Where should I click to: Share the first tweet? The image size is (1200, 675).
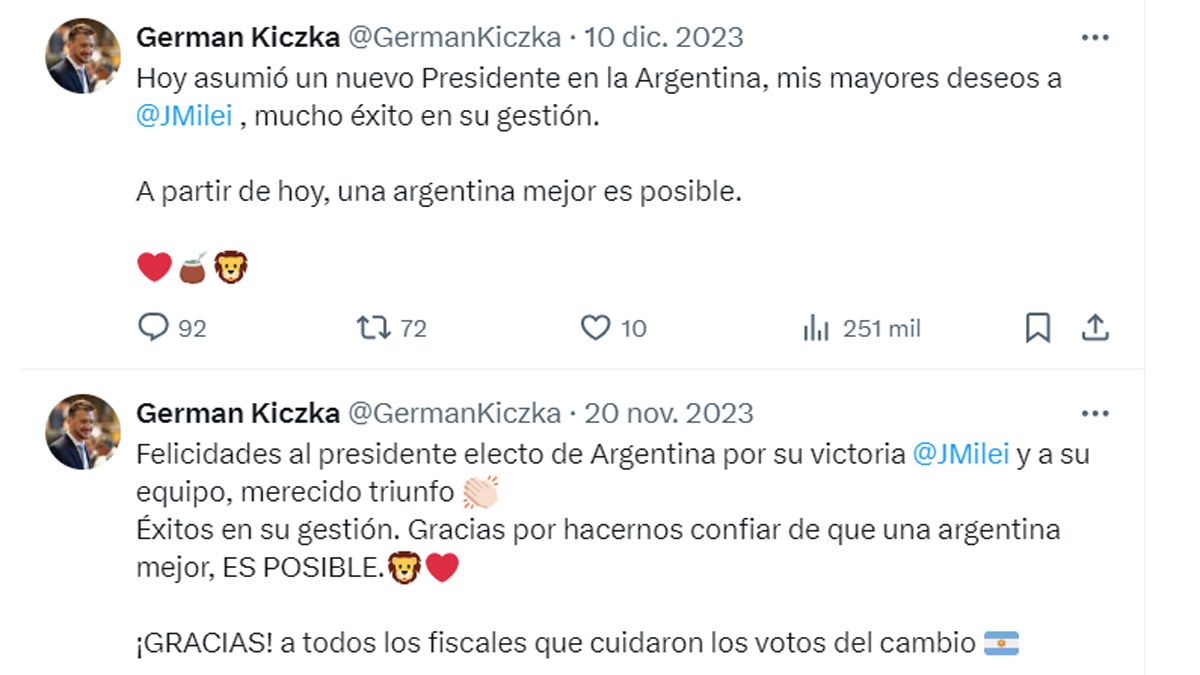pos(1095,327)
